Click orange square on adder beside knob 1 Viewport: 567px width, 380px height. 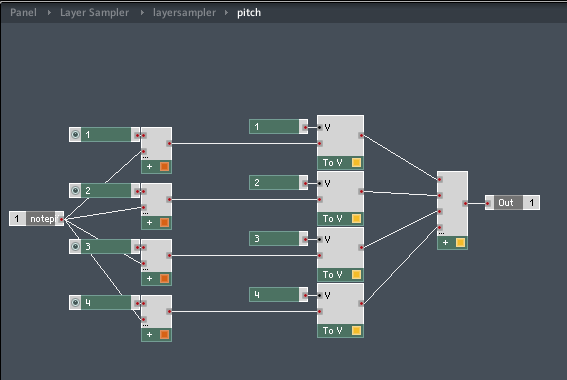pos(165,167)
